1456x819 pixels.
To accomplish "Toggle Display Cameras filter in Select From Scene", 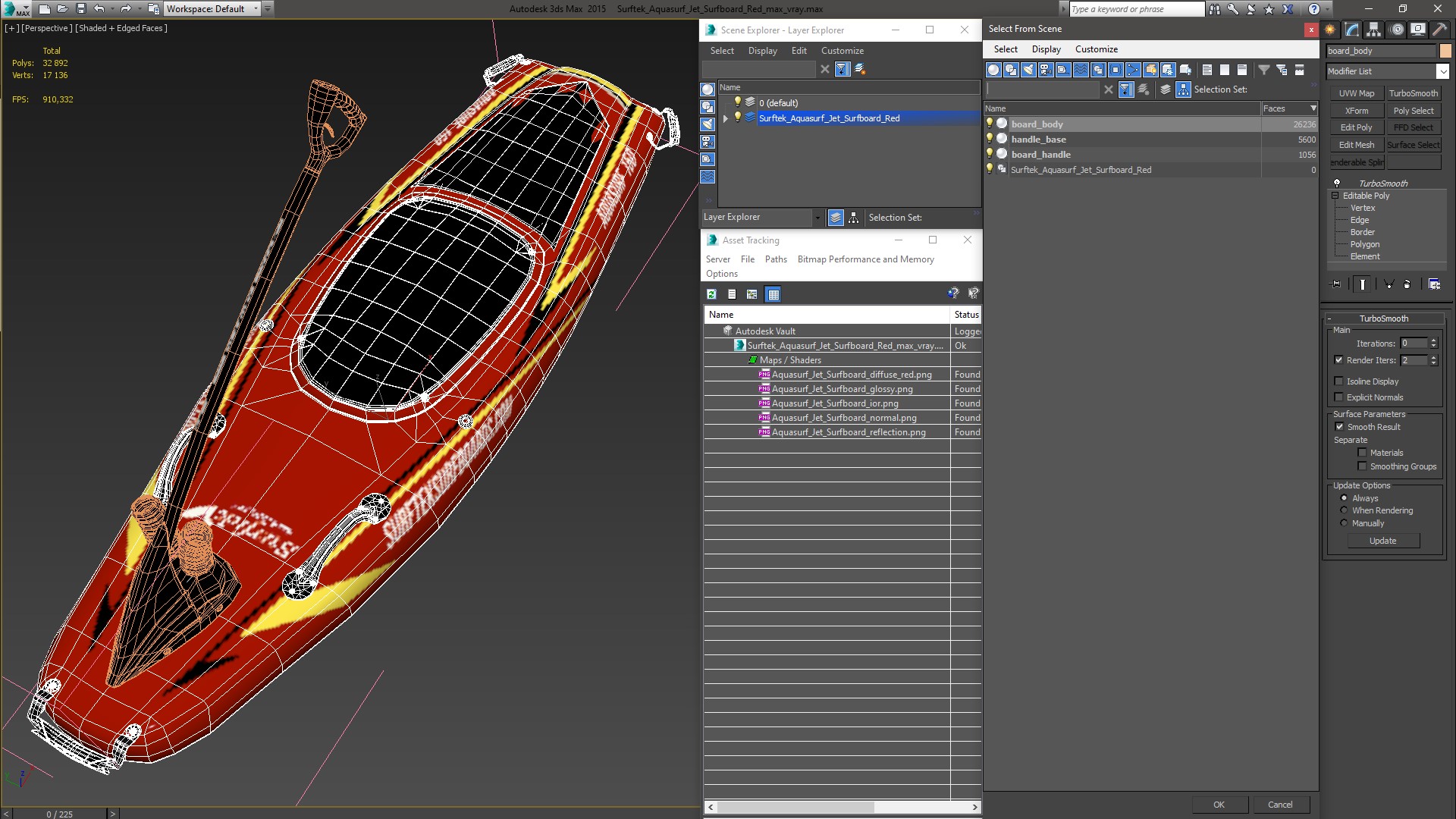I will 1046,70.
